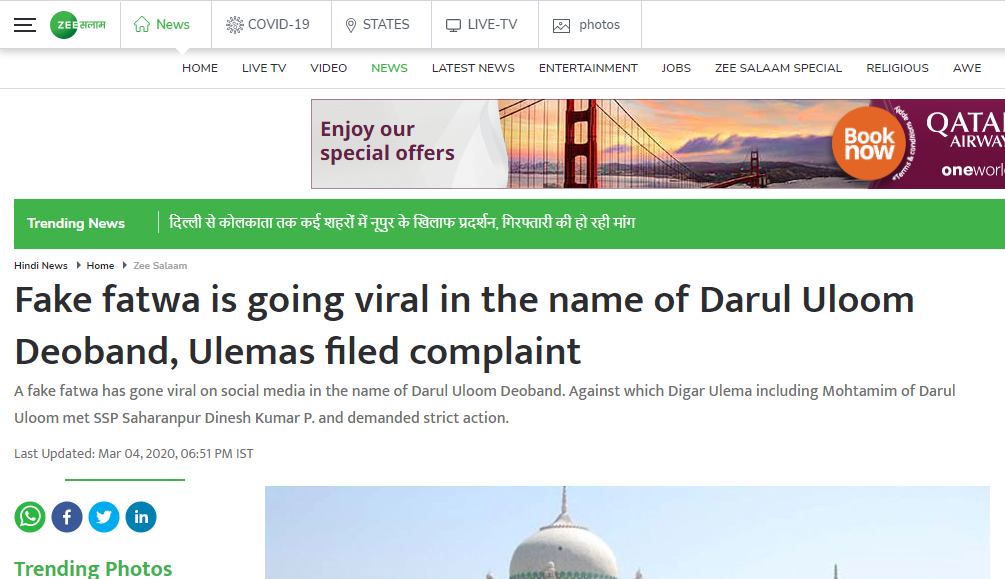1005x579 pixels.
Task: Share article via WhatsApp icon
Action: coord(30,517)
